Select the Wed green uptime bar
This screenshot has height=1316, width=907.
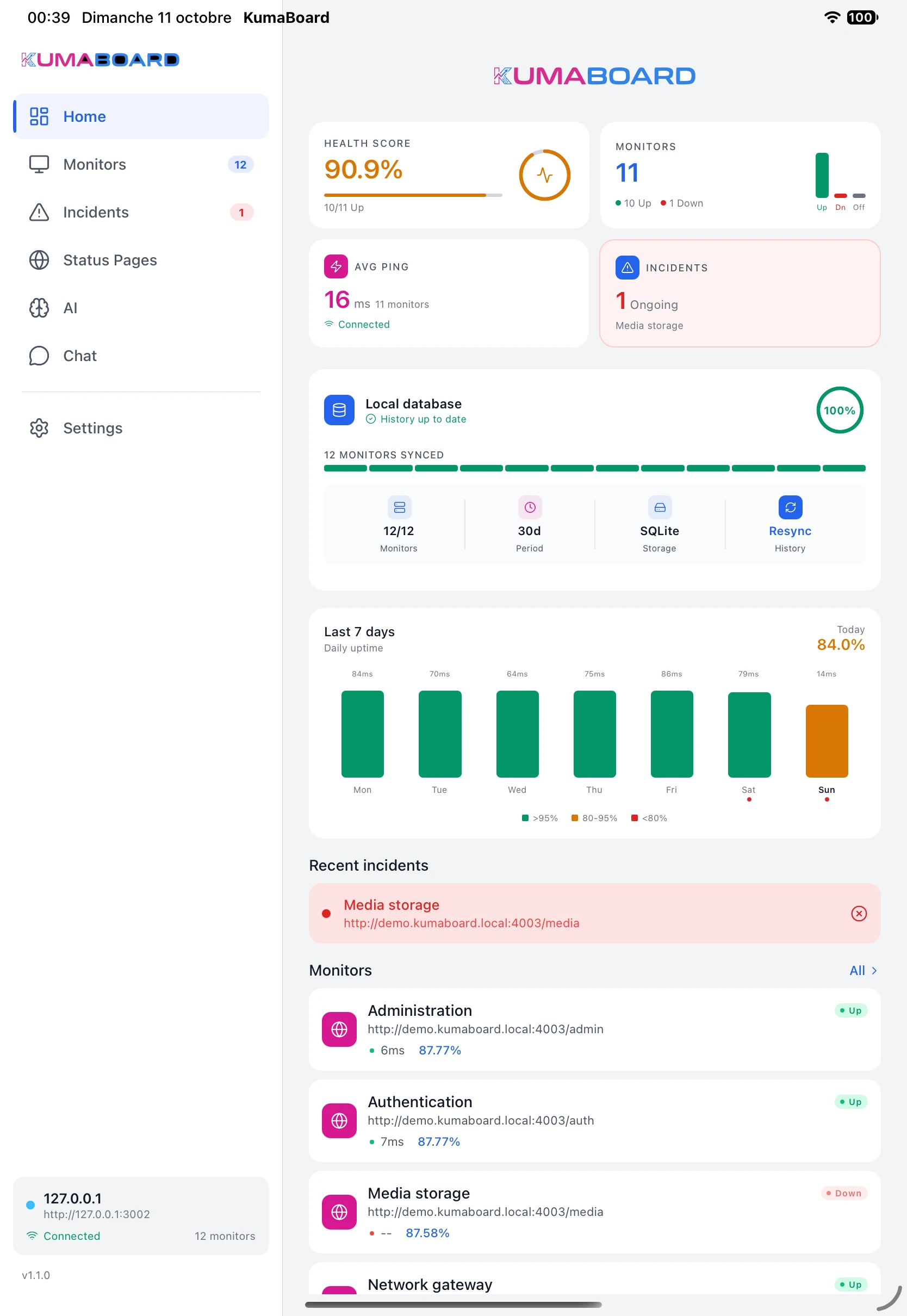(517, 734)
